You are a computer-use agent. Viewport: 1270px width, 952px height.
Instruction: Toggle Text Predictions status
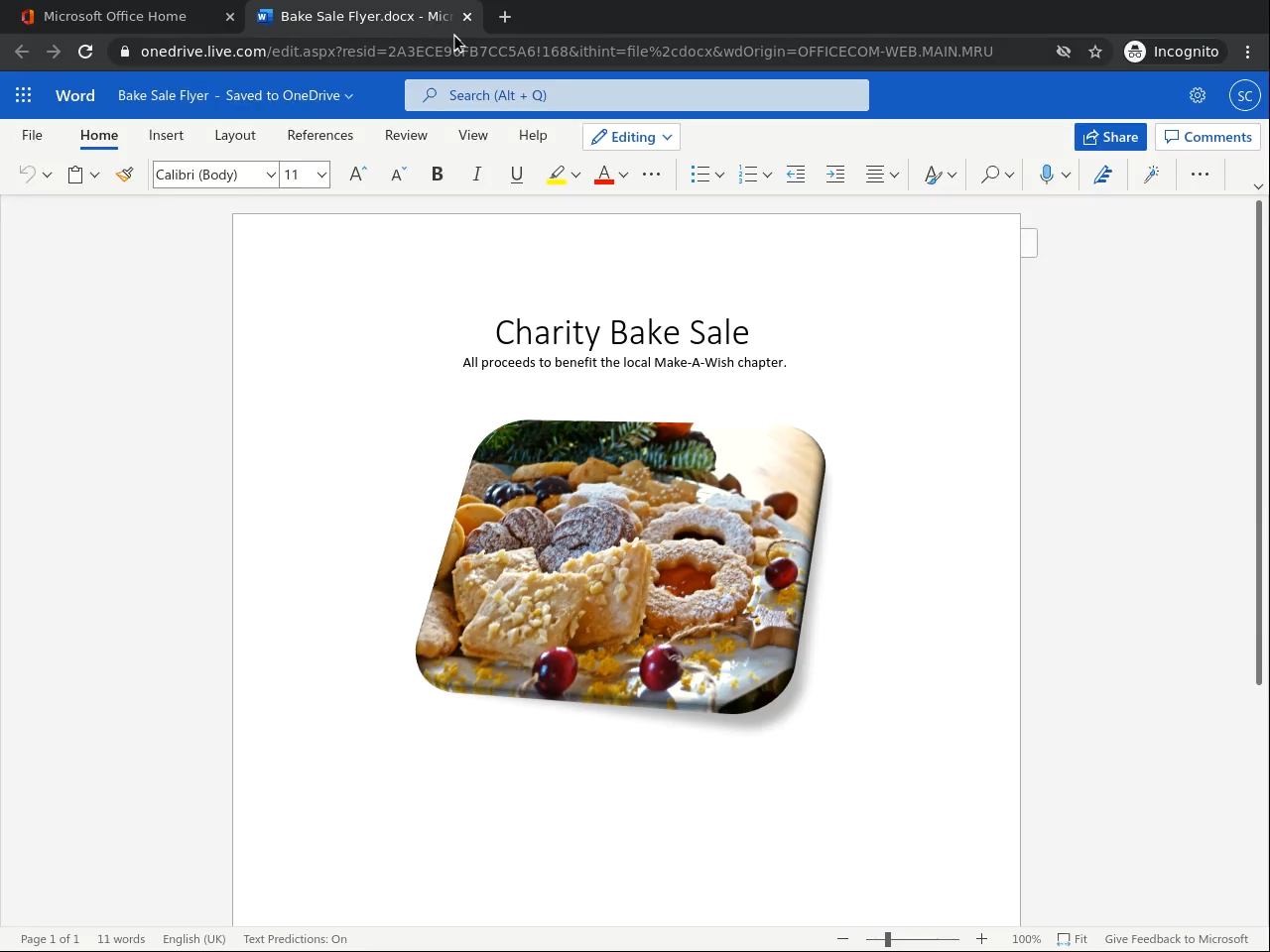click(295, 939)
